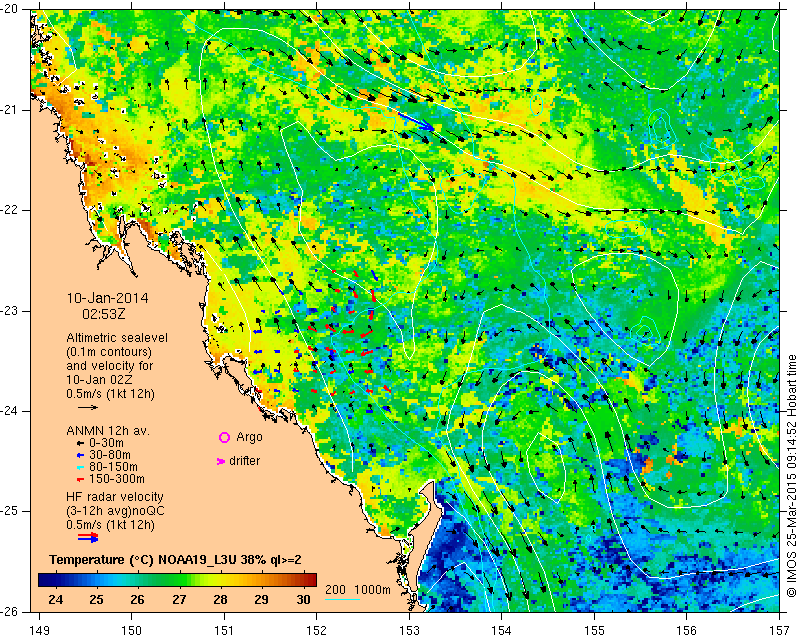Click the magenta Argo circle legend marker

tap(224, 437)
